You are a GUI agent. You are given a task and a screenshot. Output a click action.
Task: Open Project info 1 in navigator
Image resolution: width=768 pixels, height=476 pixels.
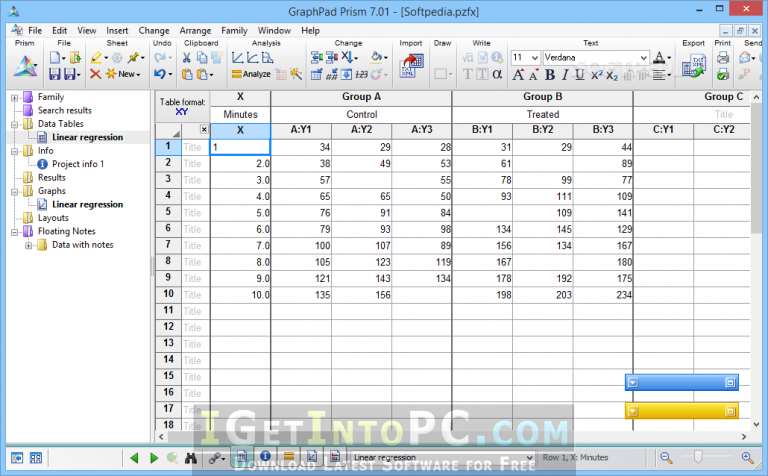click(78, 164)
